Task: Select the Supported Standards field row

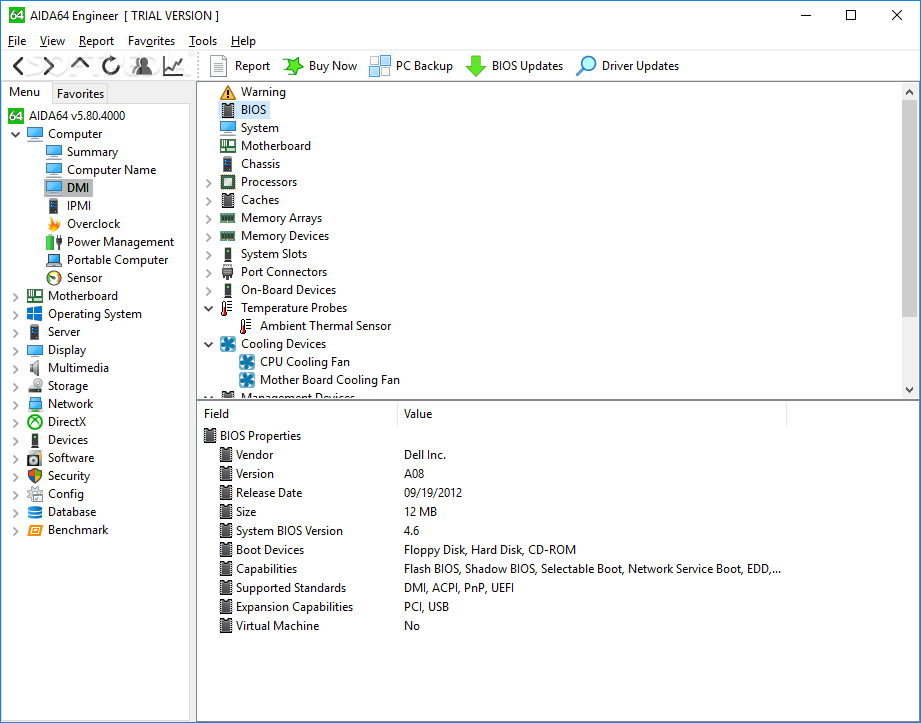Action: coord(291,588)
